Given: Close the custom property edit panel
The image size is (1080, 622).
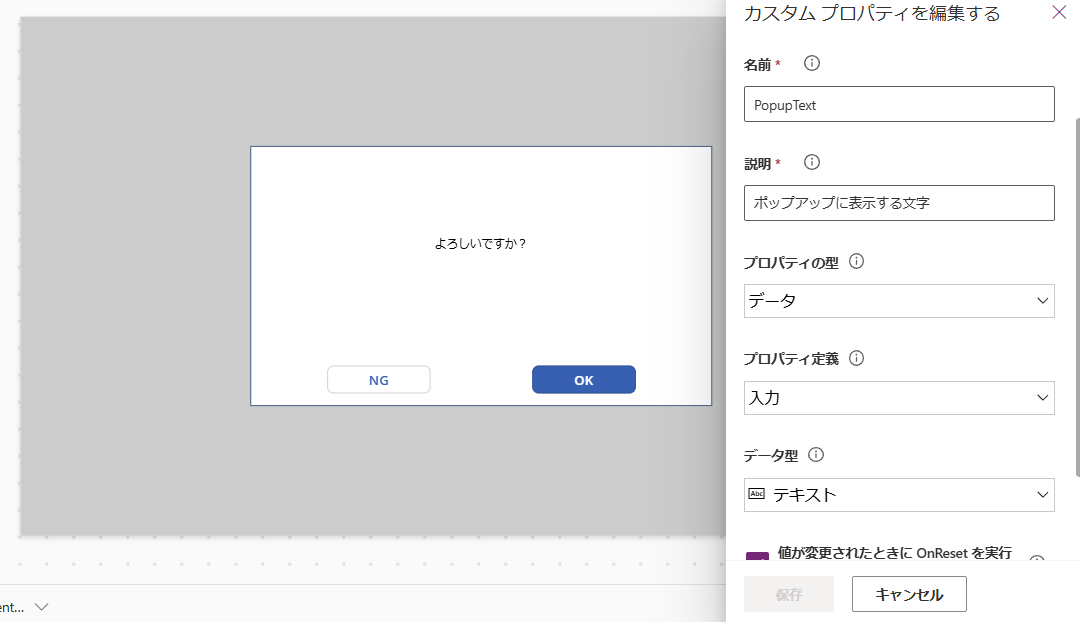Looking at the screenshot, I should [1059, 12].
